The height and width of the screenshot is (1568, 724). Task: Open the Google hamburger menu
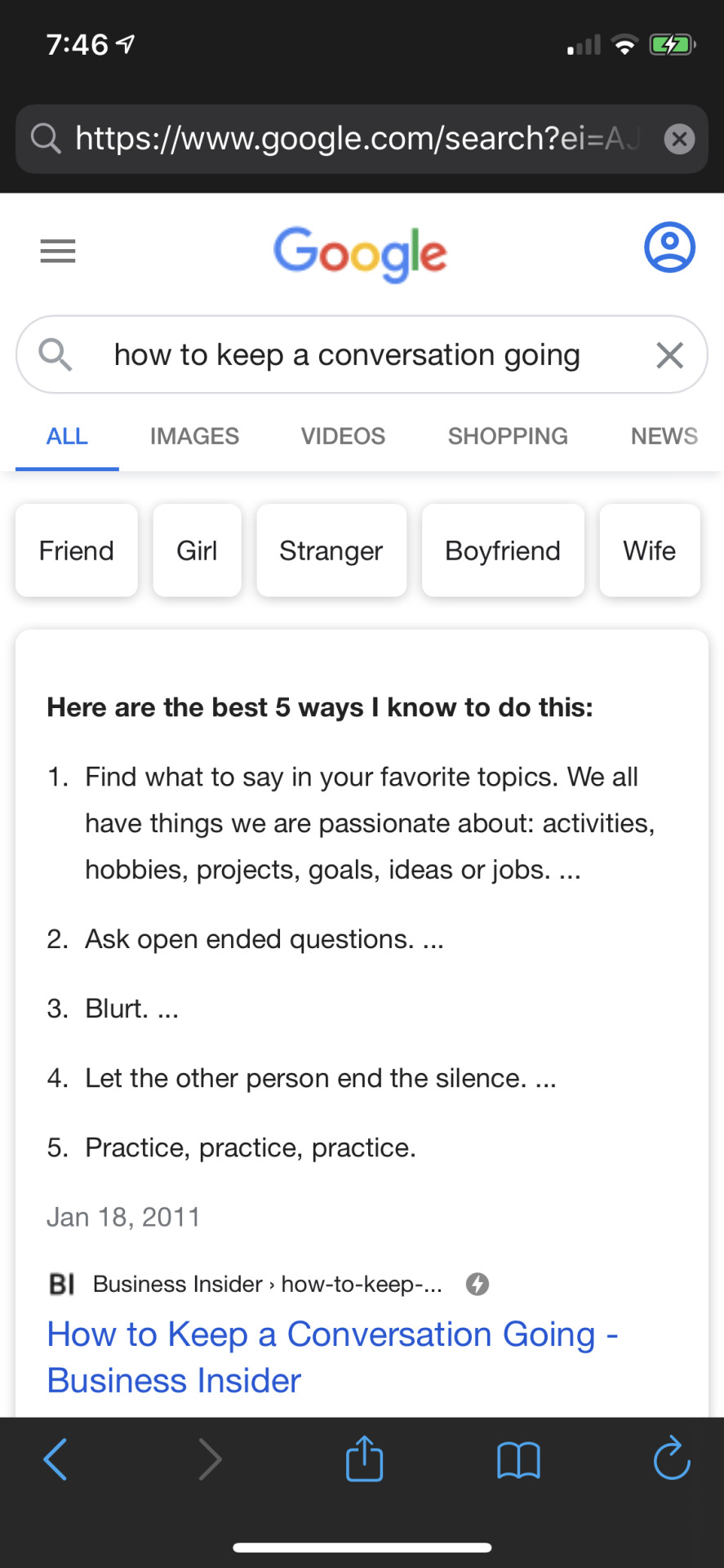[58, 251]
